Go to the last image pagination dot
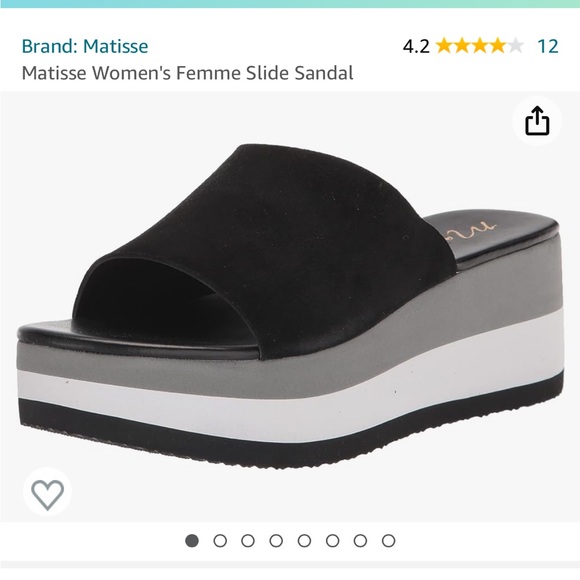This screenshot has width=580, height=580. coord(388,541)
